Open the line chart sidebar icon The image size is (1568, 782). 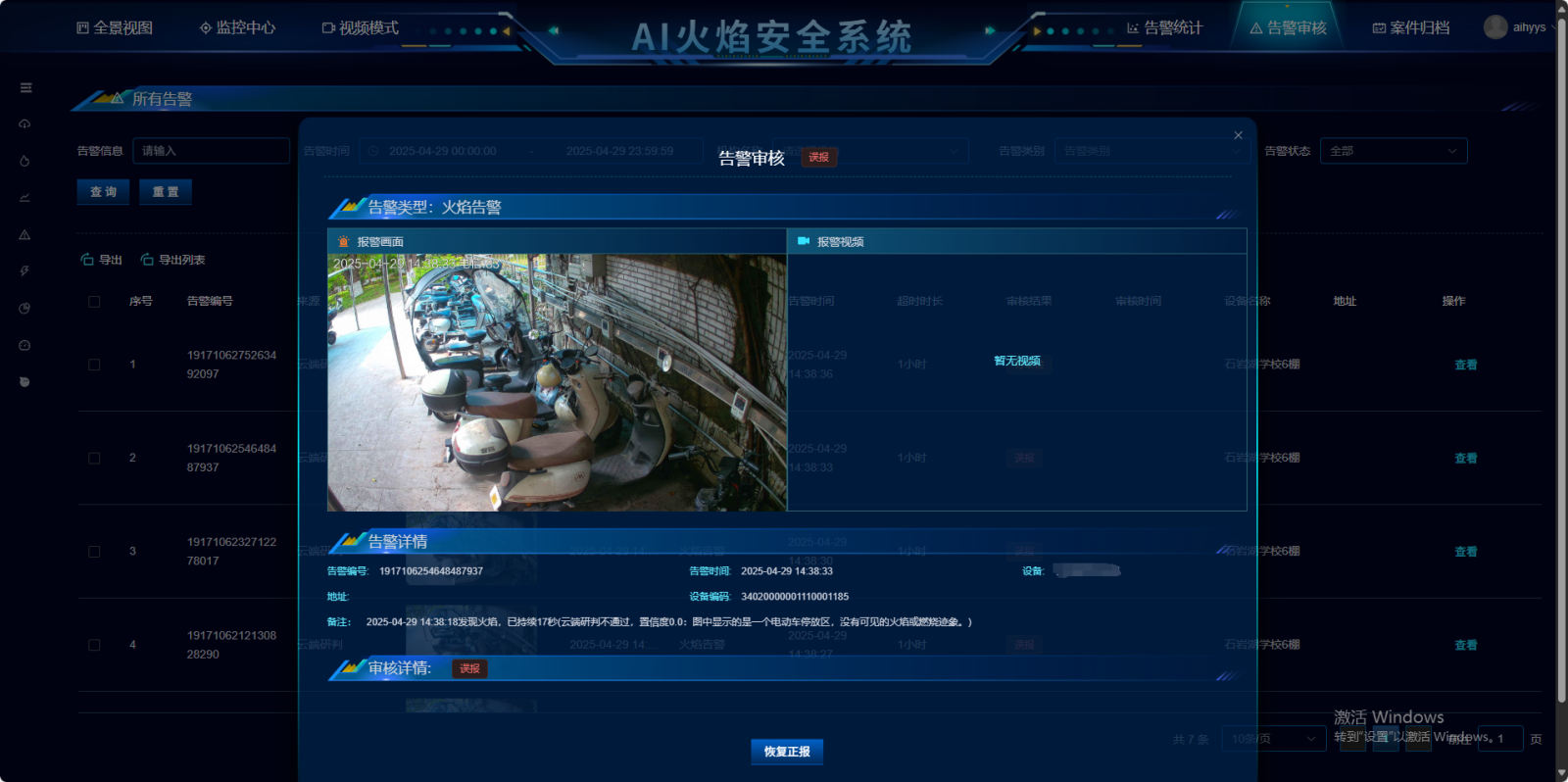[25, 198]
